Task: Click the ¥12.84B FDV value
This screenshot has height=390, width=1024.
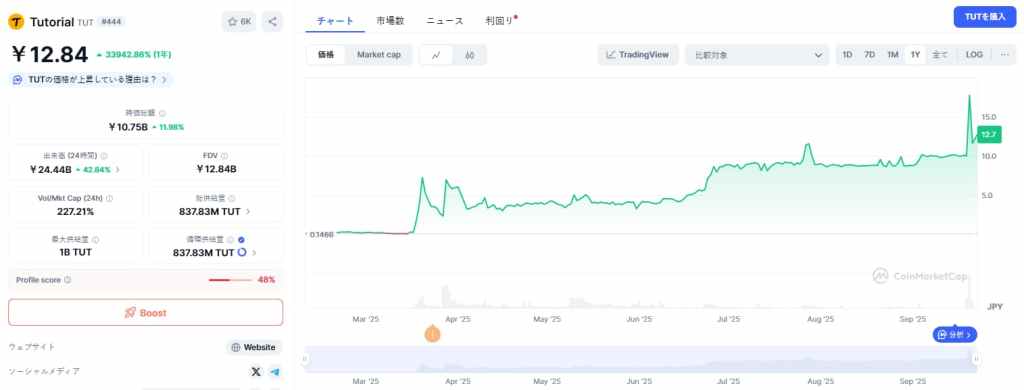Action: (216, 169)
